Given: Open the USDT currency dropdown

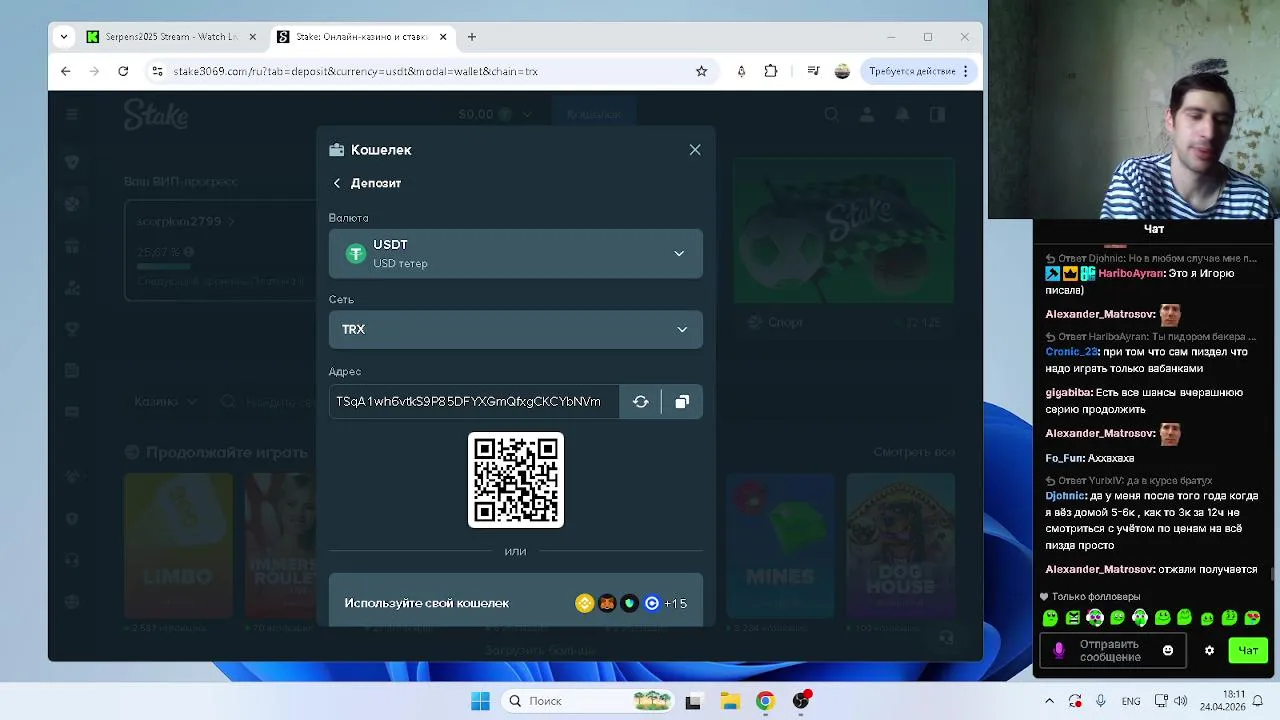Looking at the screenshot, I should coord(516,254).
